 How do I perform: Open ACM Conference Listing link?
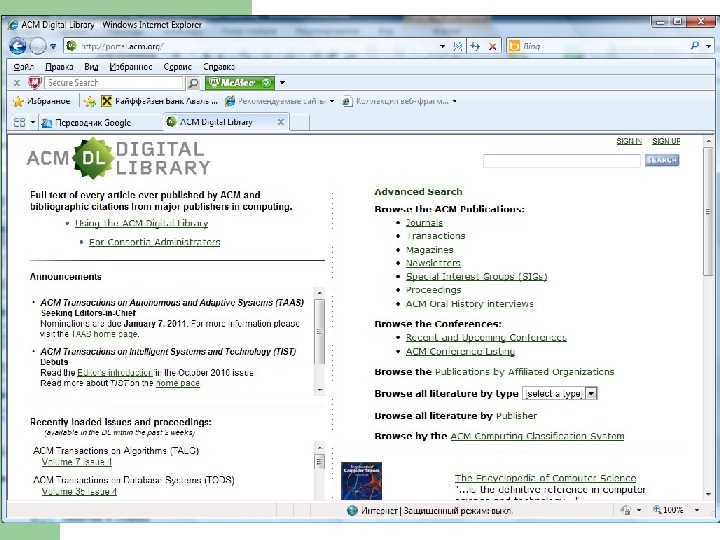460,351
